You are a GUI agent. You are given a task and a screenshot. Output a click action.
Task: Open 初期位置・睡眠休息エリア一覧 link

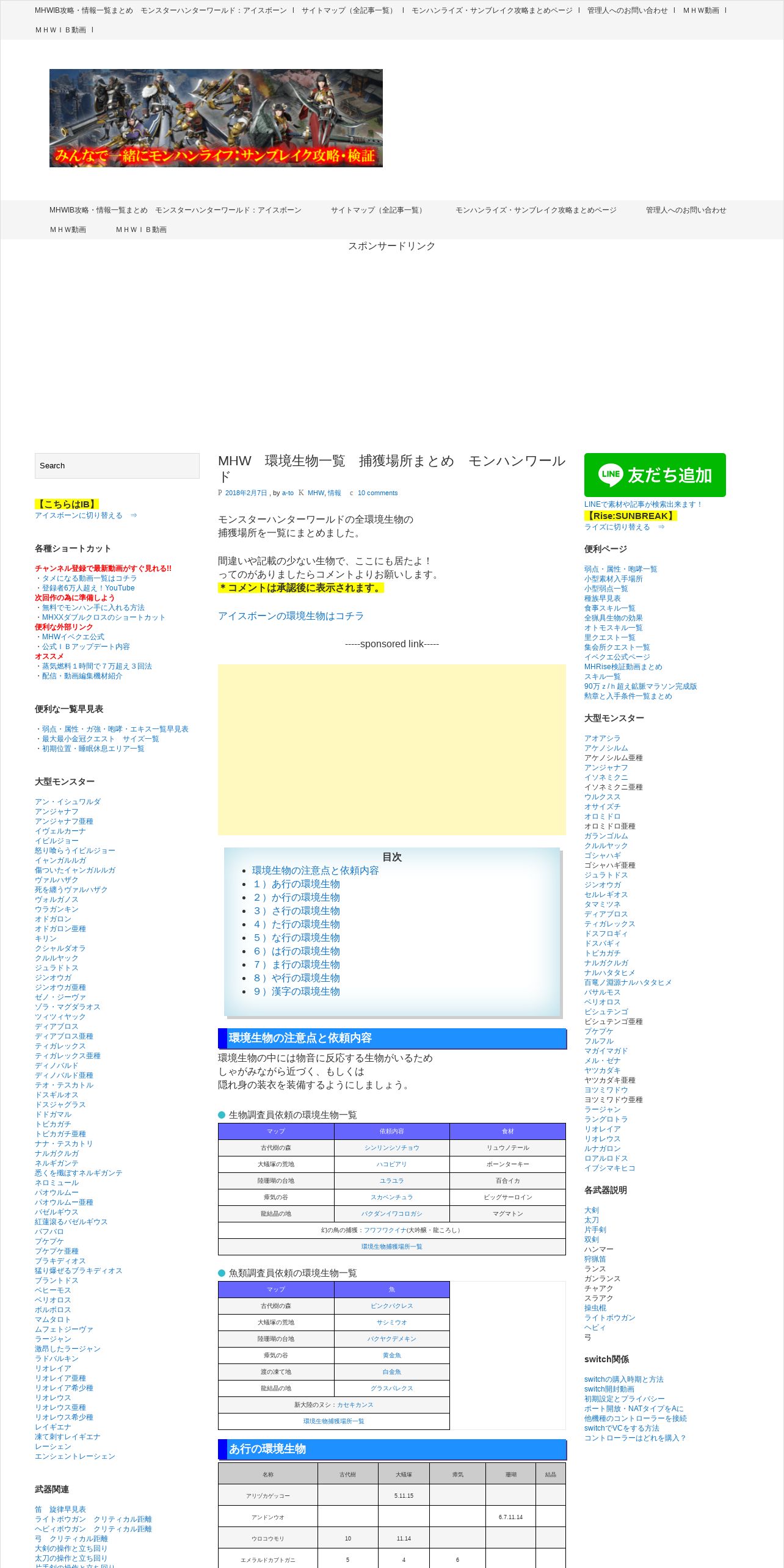click(x=93, y=749)
